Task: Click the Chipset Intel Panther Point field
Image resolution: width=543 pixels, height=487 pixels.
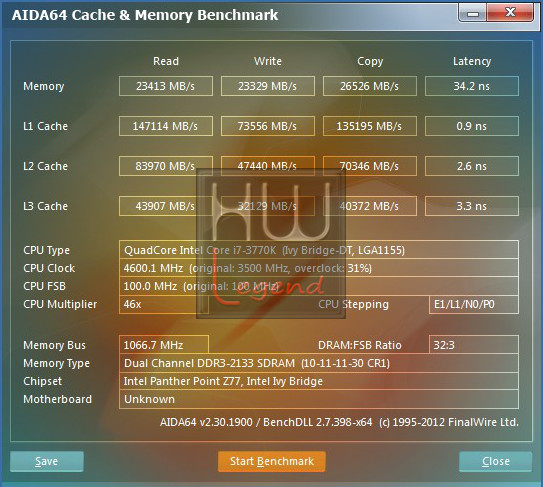Action: 319,381
